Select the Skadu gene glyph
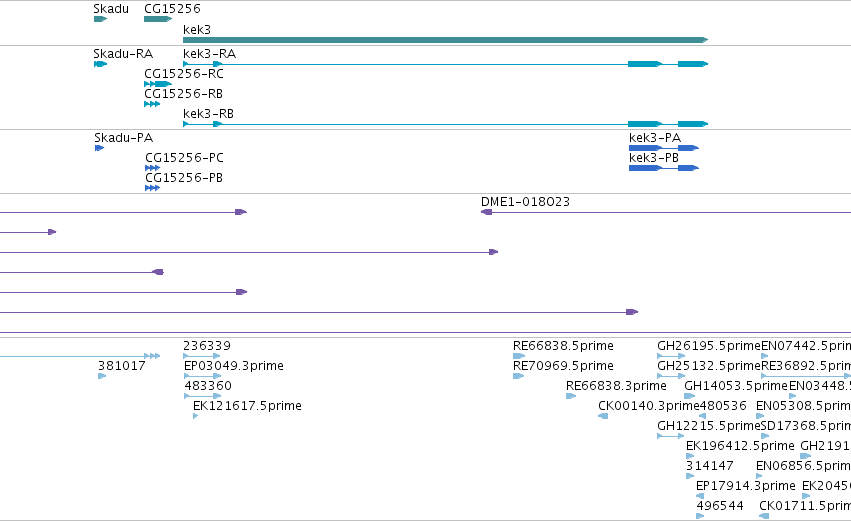The width and height of the screenshot is (851, 521). pyautogui.click(x=100, y=19)
